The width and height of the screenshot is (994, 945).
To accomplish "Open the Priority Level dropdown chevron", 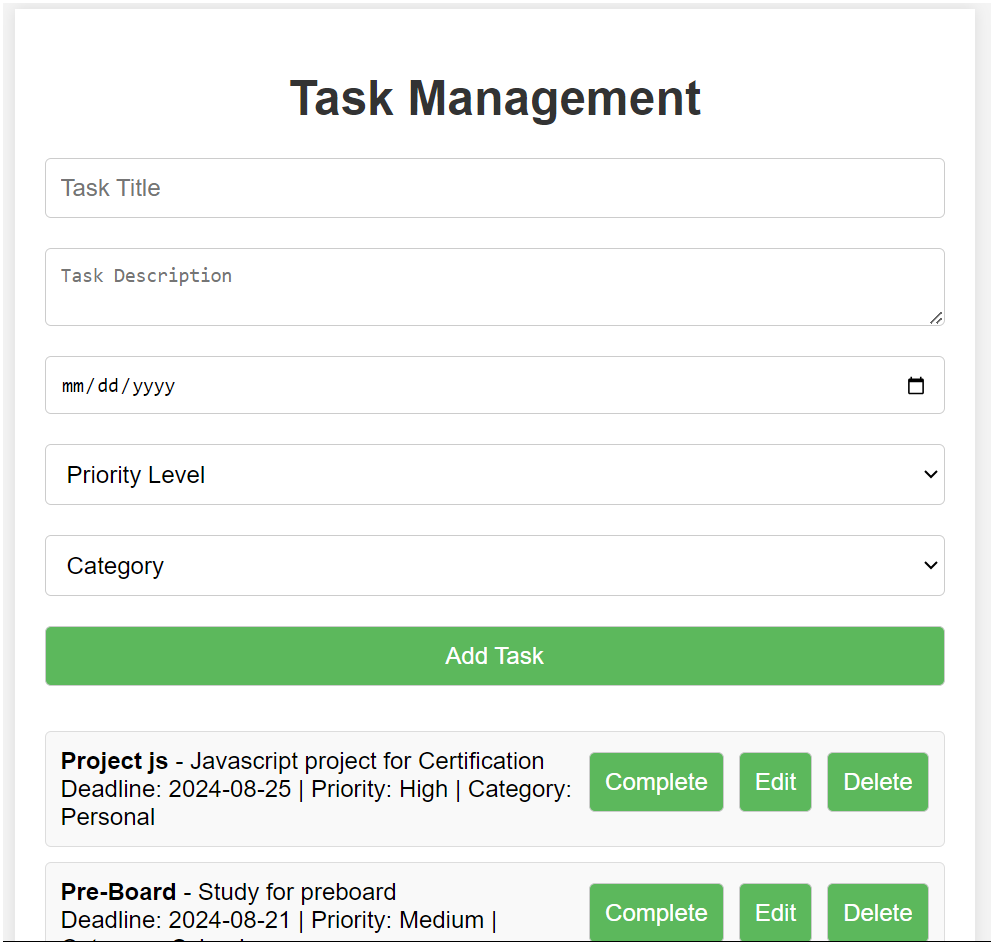I will (x=931, y=474).
